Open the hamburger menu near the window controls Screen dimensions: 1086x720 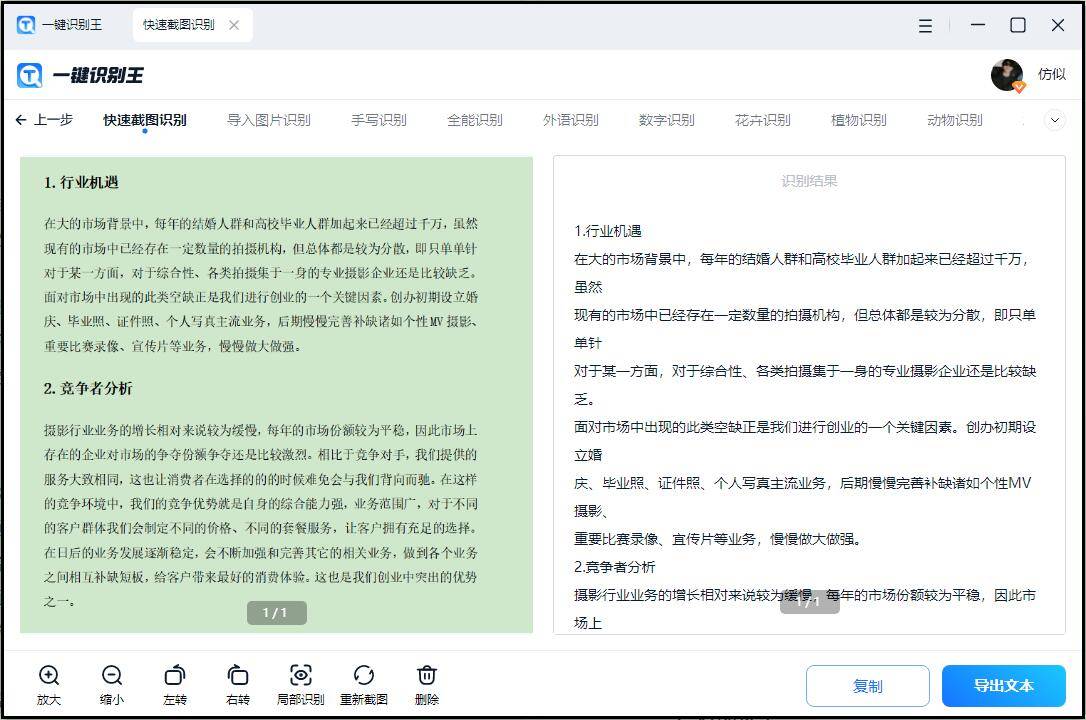click(922, 24)
